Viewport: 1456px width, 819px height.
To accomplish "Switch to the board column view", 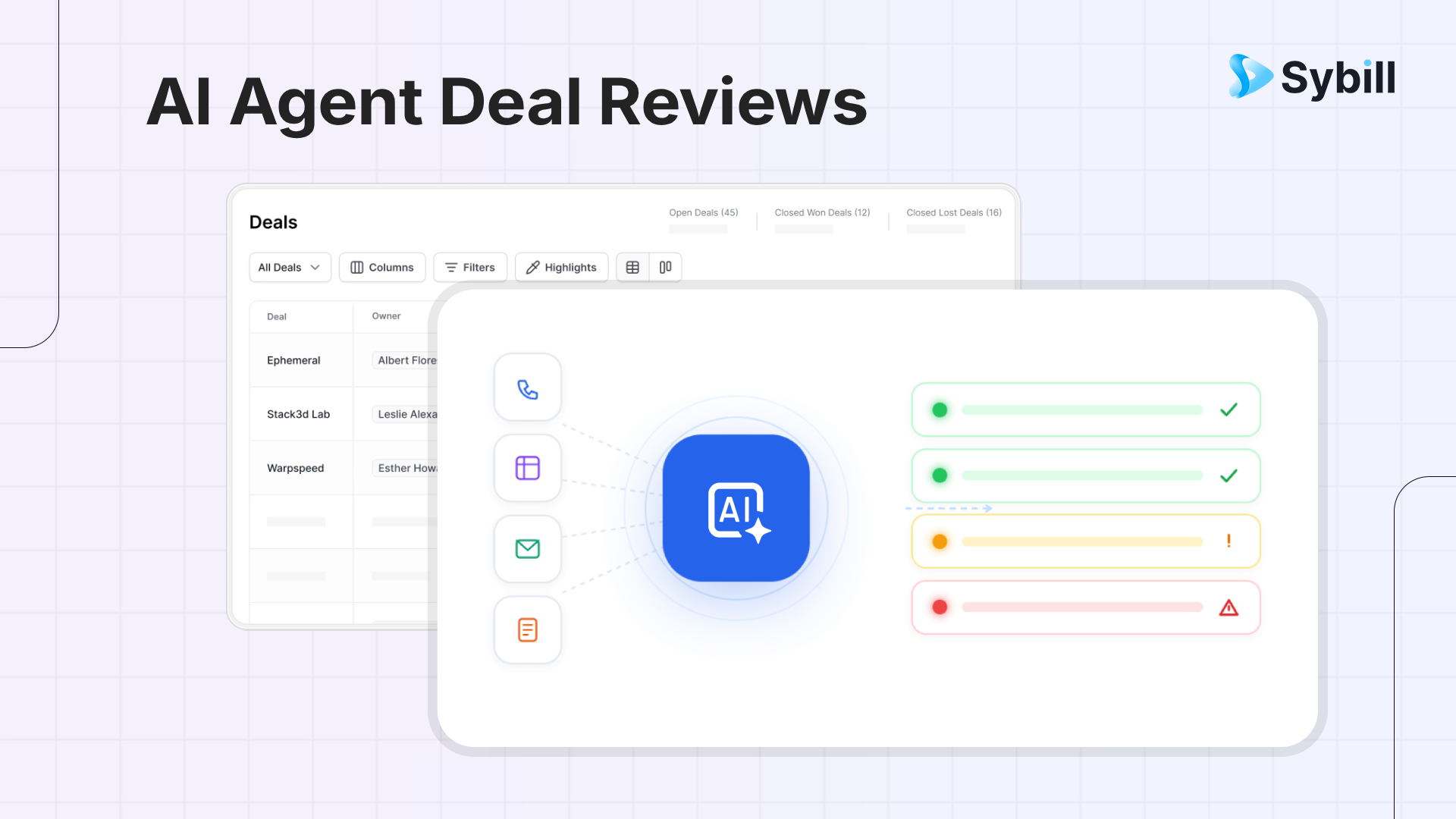I will 665,267.
